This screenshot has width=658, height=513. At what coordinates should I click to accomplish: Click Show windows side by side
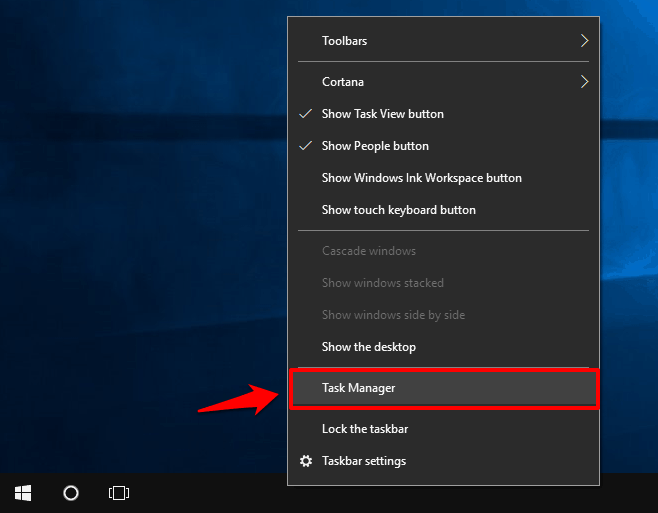(393, 315)
